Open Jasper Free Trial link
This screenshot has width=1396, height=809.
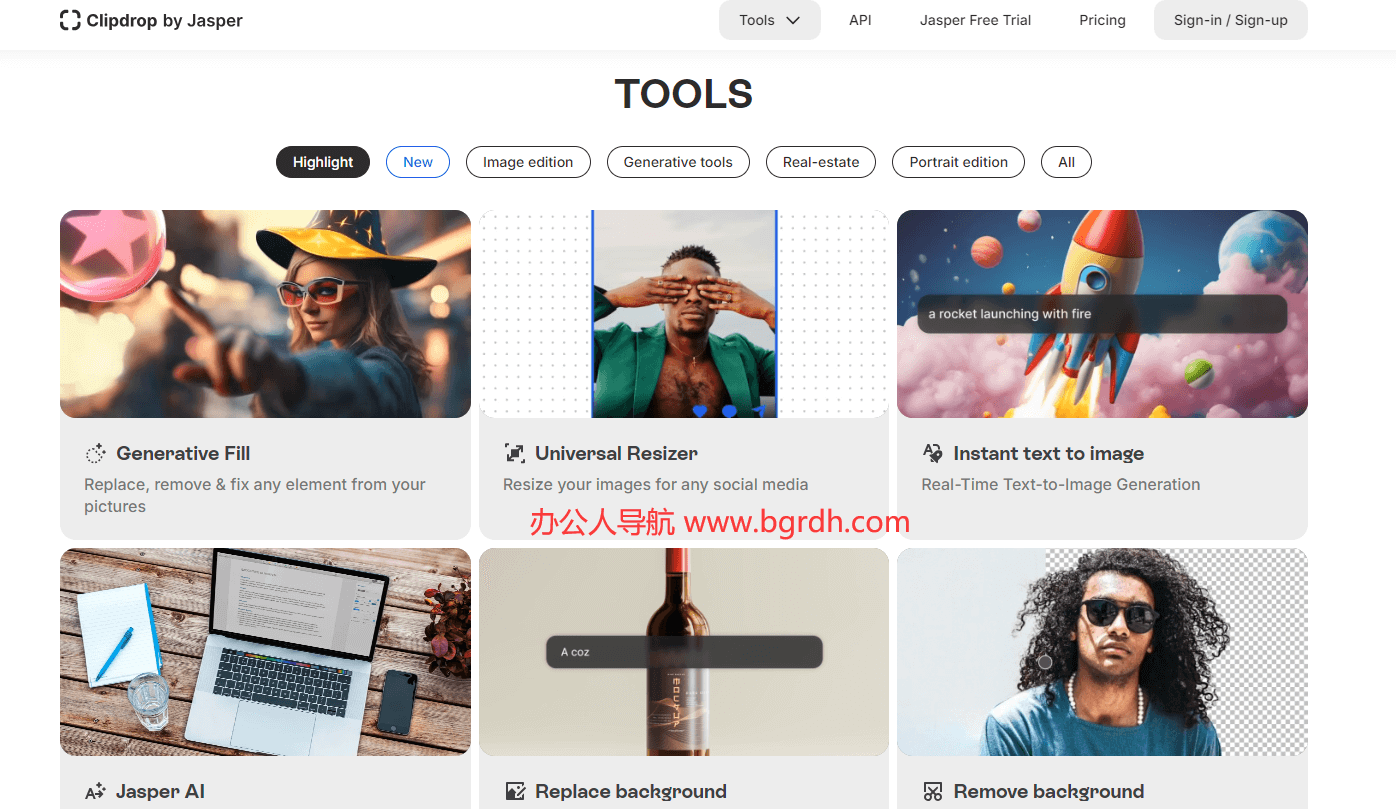pos(974,20)
